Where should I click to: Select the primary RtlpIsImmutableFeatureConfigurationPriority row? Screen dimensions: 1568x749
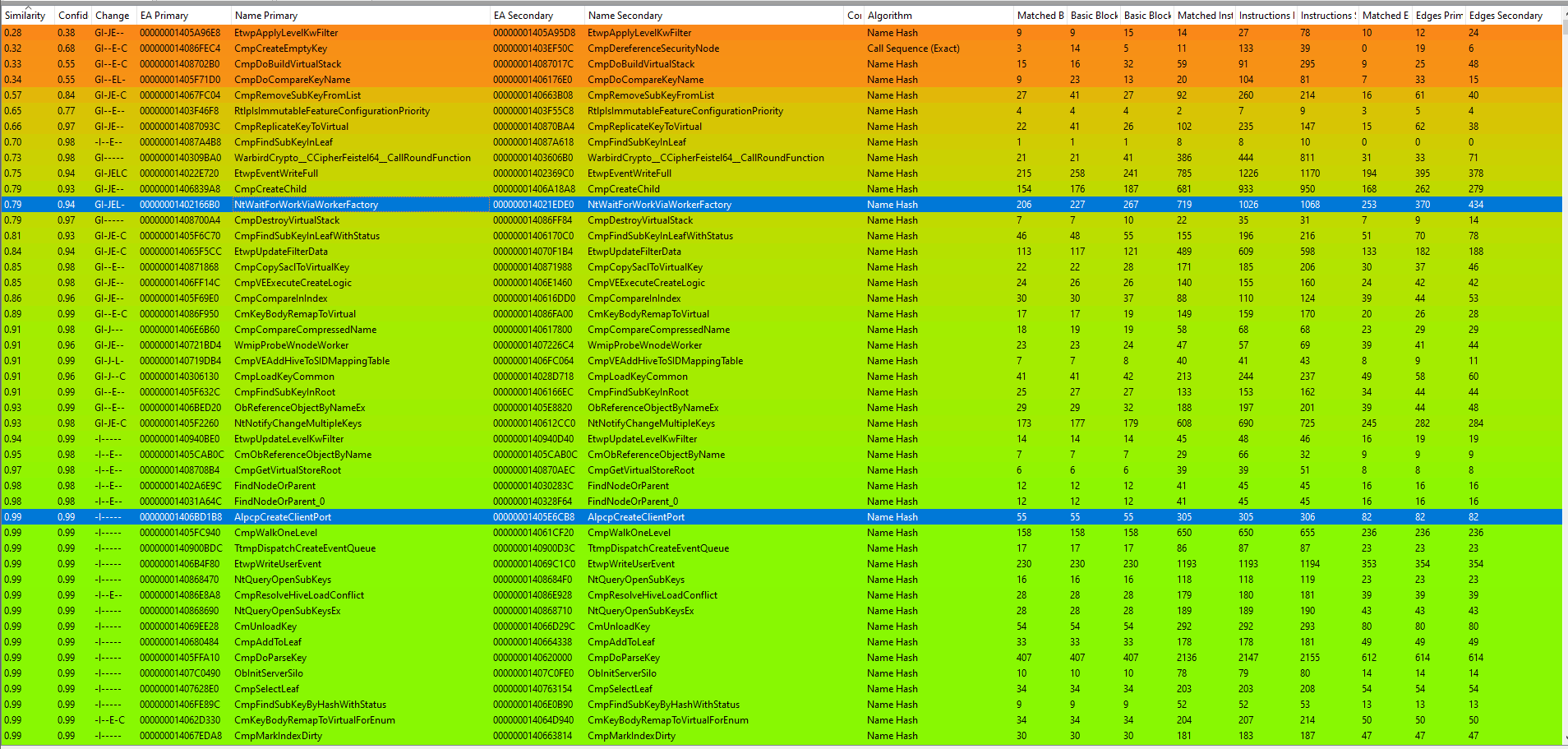click(332, 111)
